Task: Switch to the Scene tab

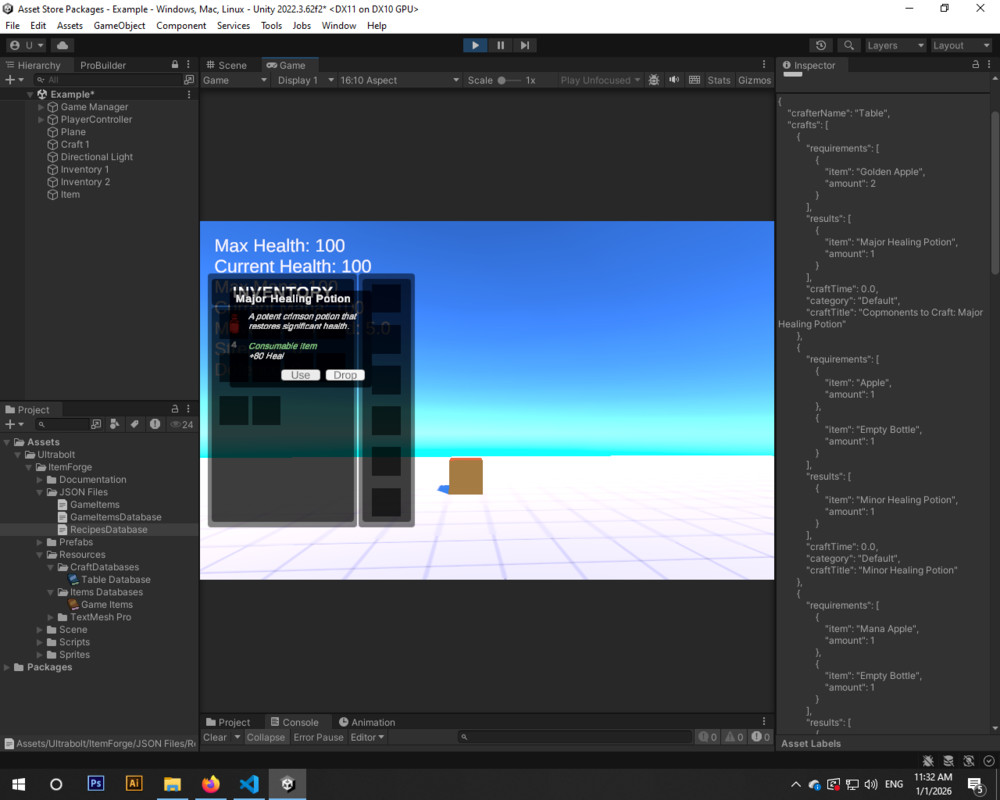Action: tap(230, 63)
